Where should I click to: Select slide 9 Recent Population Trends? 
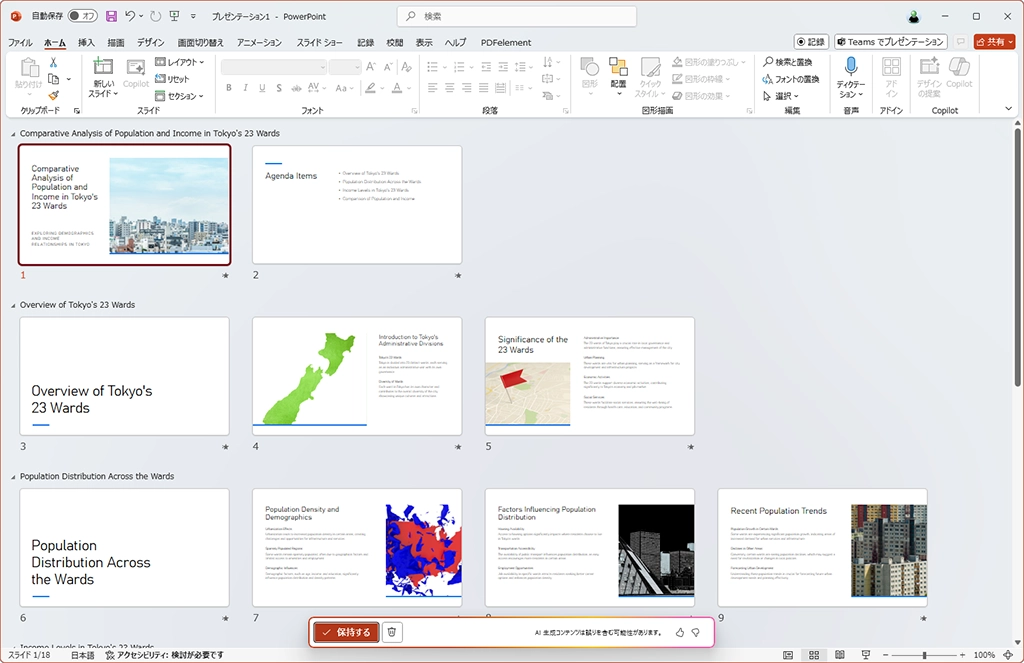(x=822, y=547)
